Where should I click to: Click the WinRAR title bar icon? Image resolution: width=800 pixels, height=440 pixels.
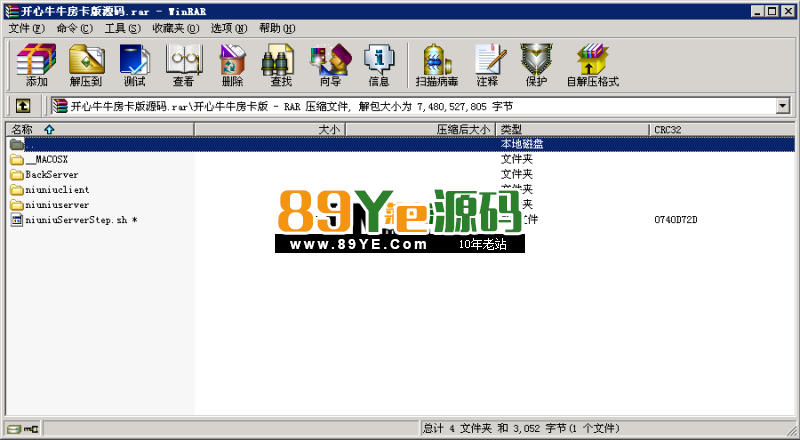pyautogui.click(x=11, y=11)
